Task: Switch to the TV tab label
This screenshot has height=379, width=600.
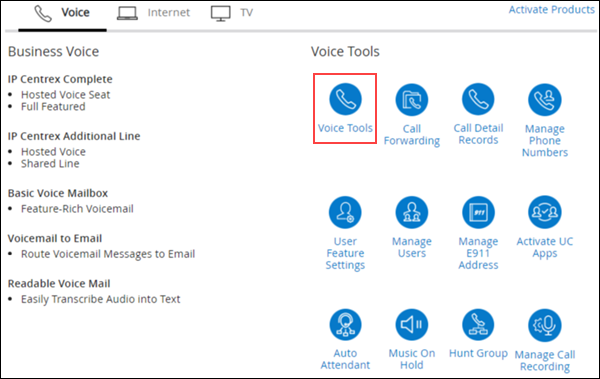Action: point(246,13)
